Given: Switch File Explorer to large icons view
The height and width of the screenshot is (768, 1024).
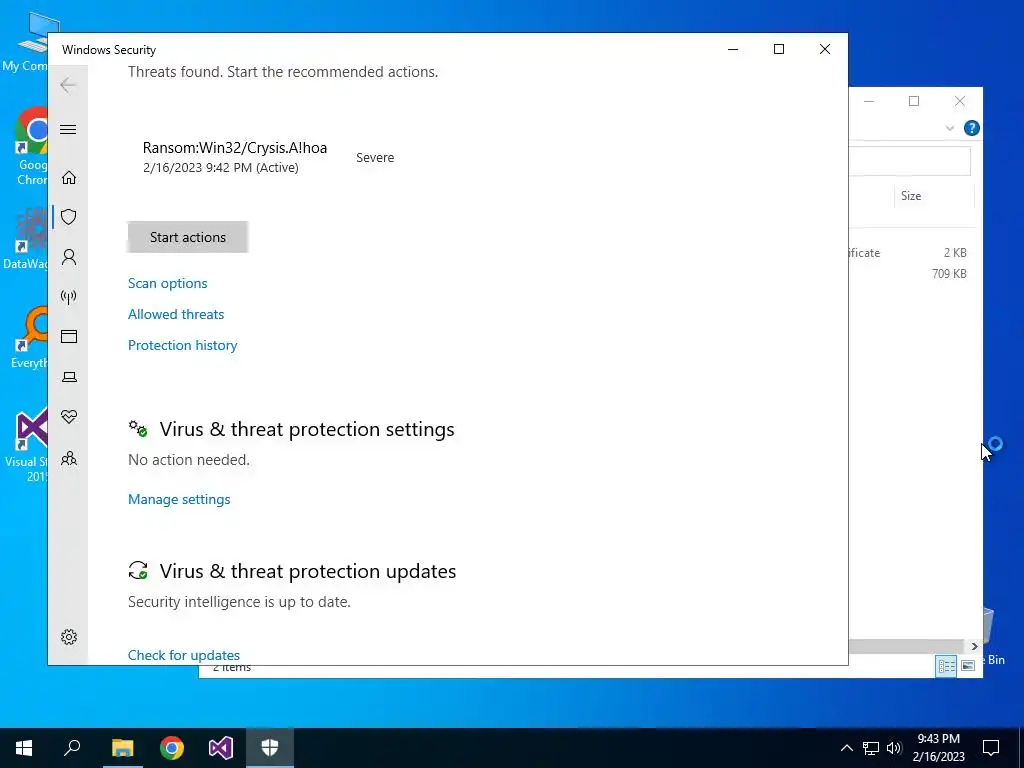Looking at the screenshot, I should click(x=968, y=665).
